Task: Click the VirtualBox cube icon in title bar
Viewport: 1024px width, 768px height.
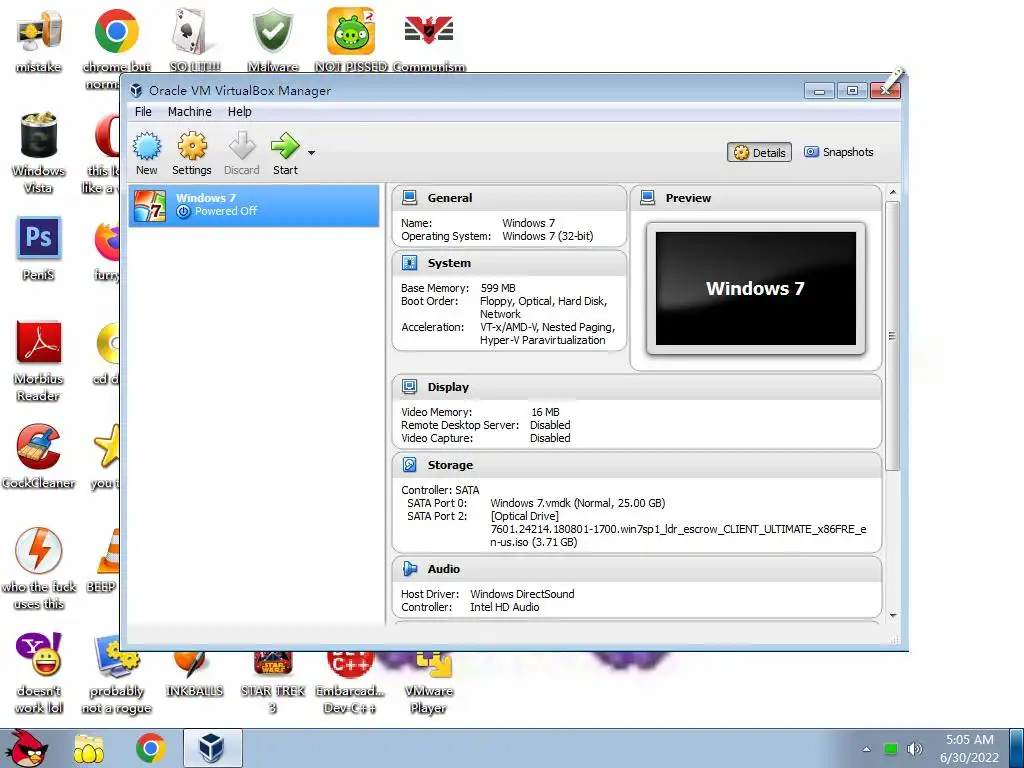Action: 136,90
